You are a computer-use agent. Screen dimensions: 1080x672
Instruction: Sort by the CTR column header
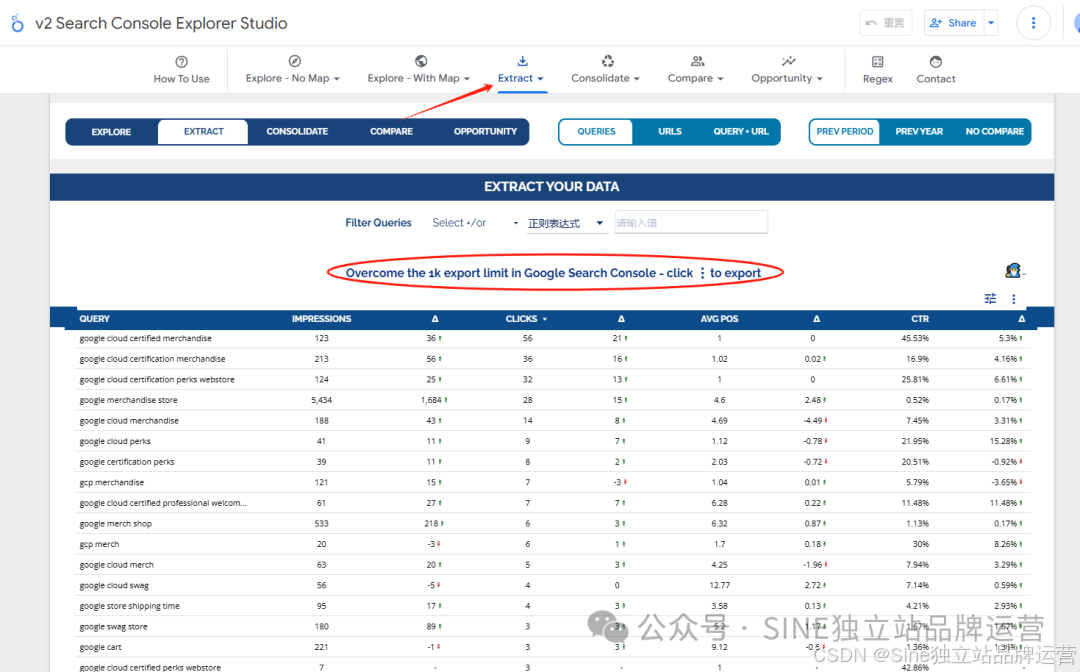pos(920,319)
